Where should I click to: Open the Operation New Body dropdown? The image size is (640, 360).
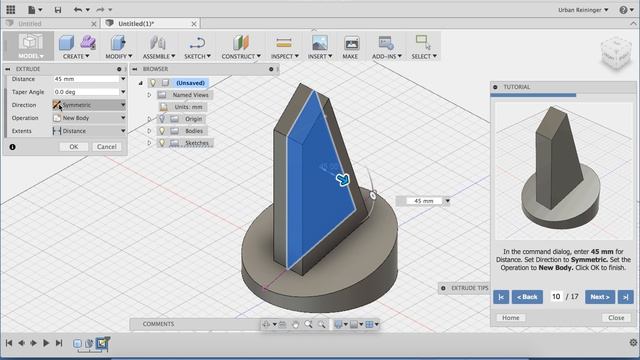point(89,118)
